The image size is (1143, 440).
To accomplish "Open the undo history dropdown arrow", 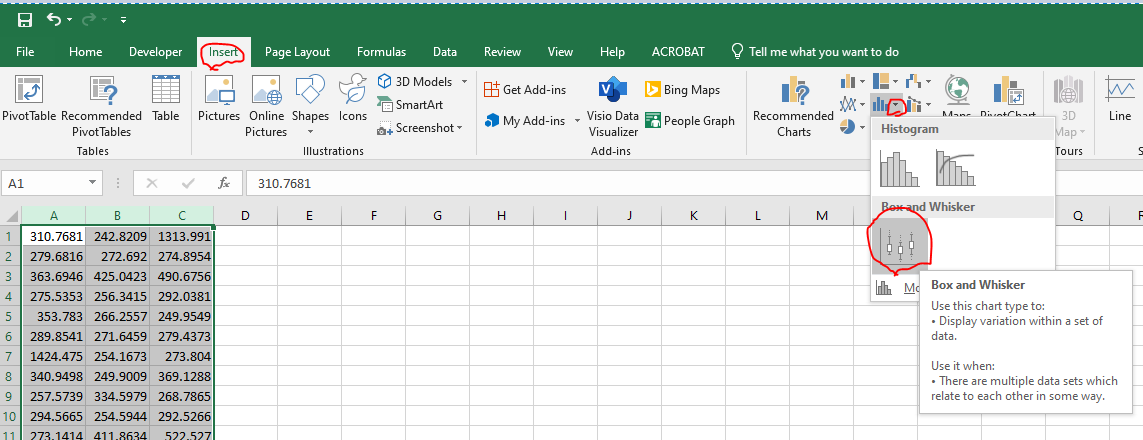I will pyautogui.click(x=69, y=20).
